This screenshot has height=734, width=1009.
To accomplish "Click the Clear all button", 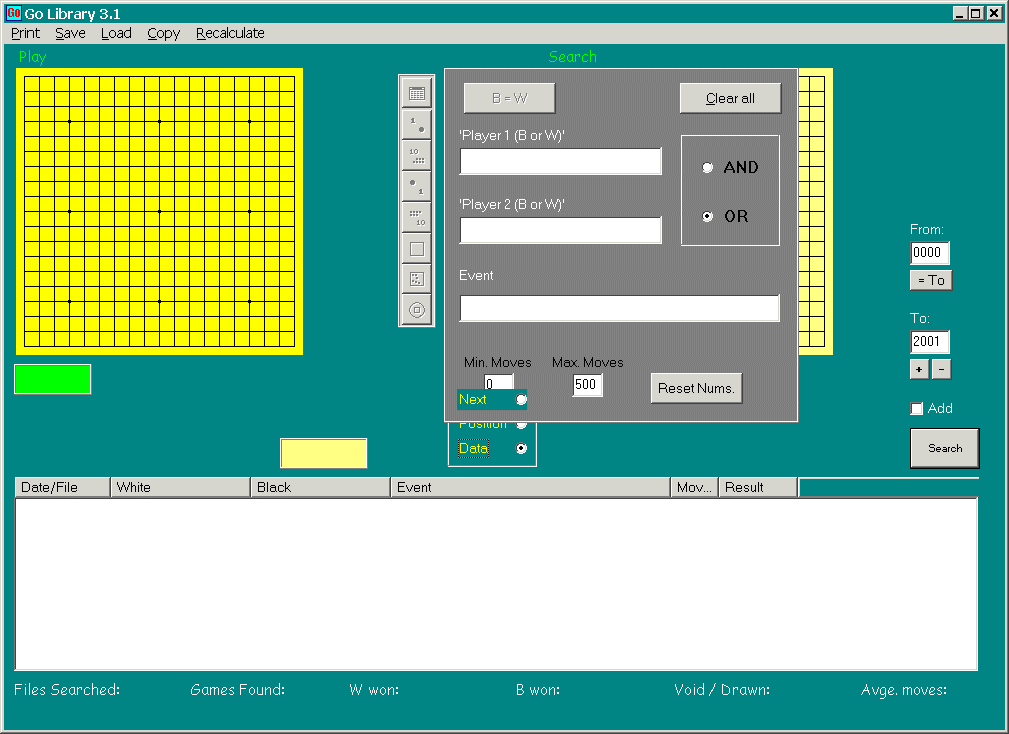I will 730,98.
